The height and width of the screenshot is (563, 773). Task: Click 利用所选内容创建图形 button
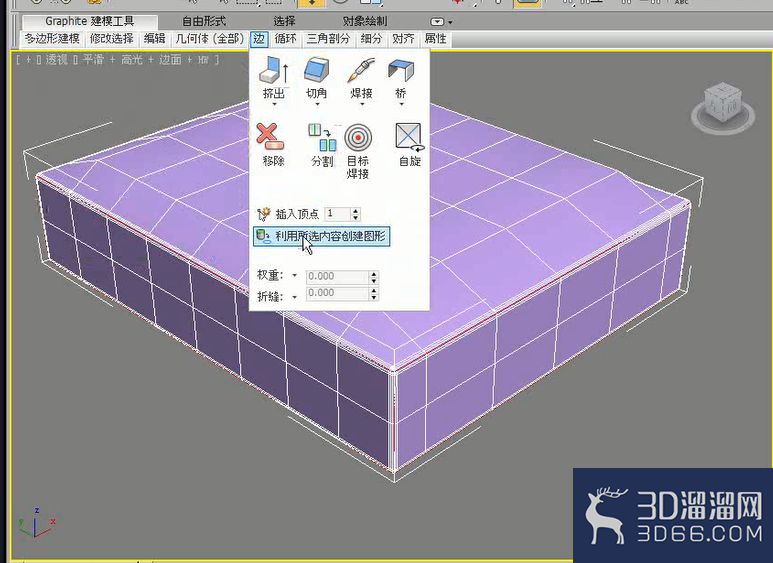coord(321,236)
